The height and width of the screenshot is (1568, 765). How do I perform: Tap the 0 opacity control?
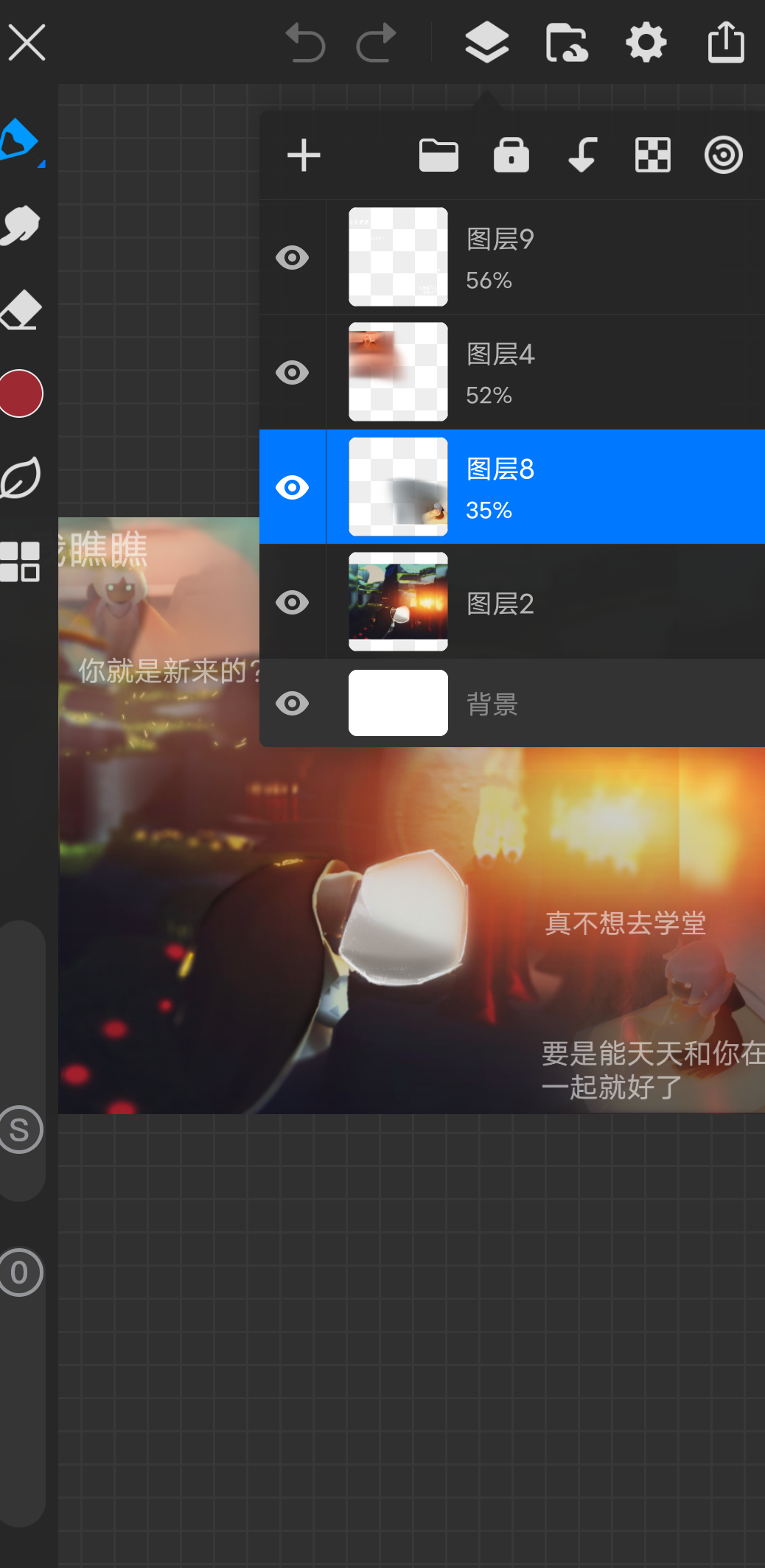(x=20, y=1272)
